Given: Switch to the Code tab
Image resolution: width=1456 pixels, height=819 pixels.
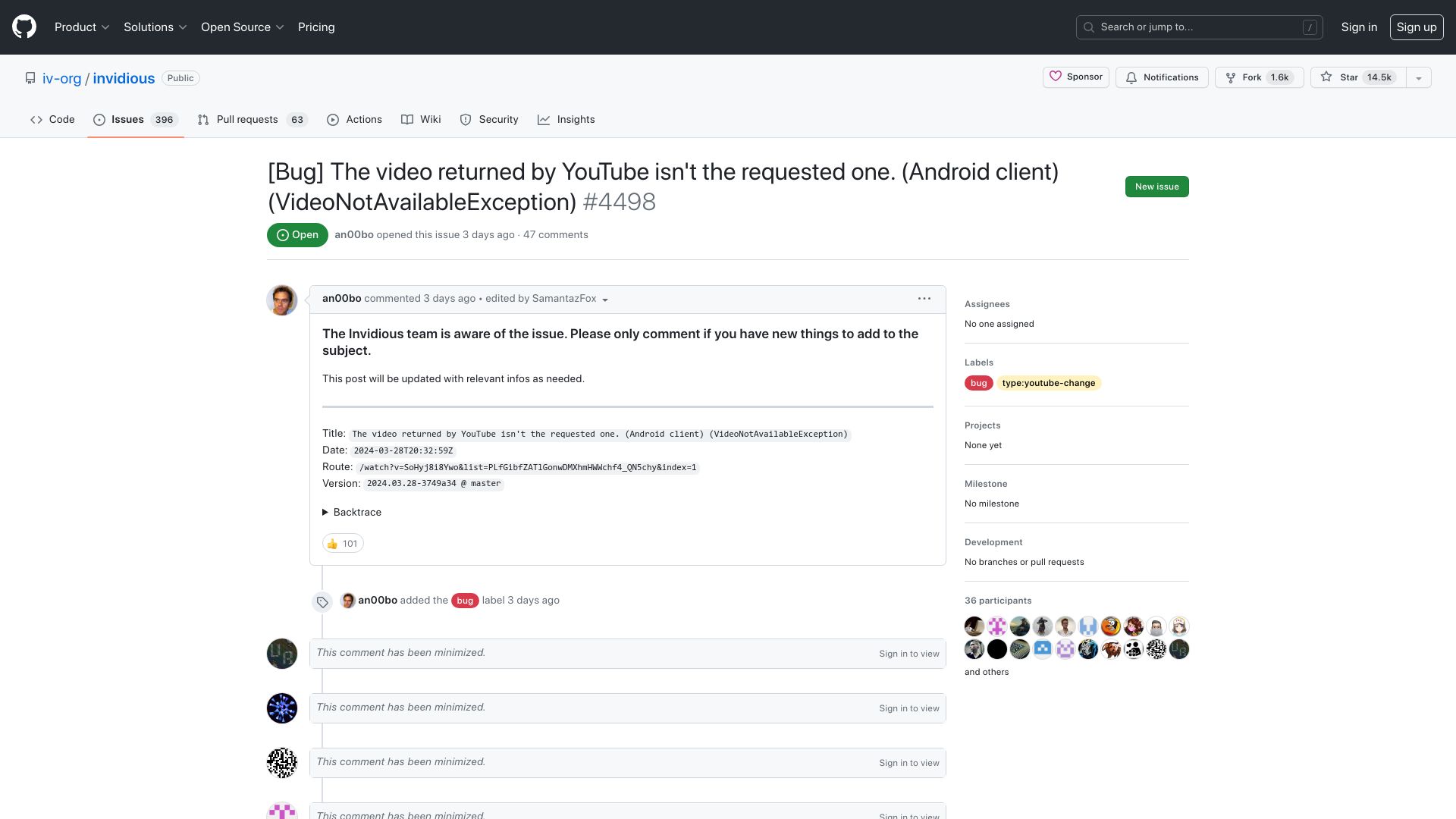Looking at the screenshot, I should 52,119.
